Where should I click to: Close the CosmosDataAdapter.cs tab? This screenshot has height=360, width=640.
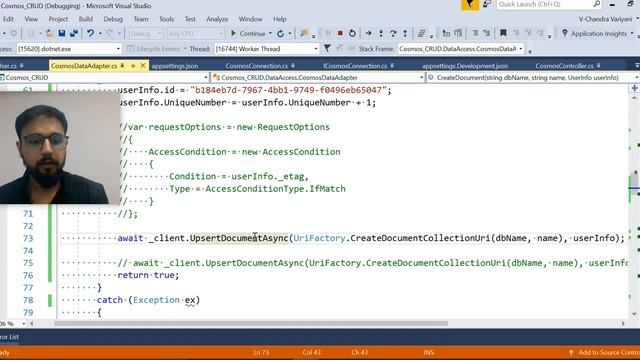pos(143,65)
